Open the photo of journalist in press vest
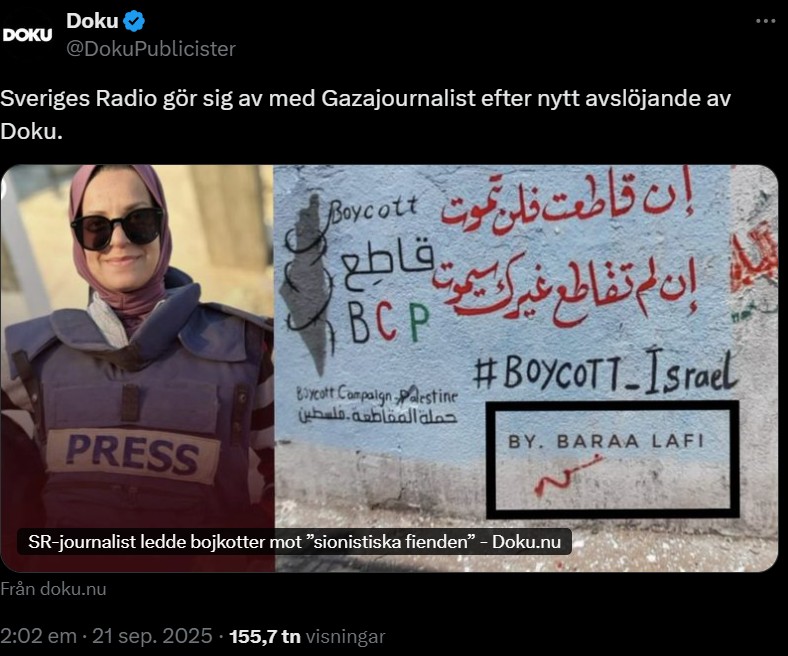The width and height of the screenshot is (788, 656). [137, 368]
